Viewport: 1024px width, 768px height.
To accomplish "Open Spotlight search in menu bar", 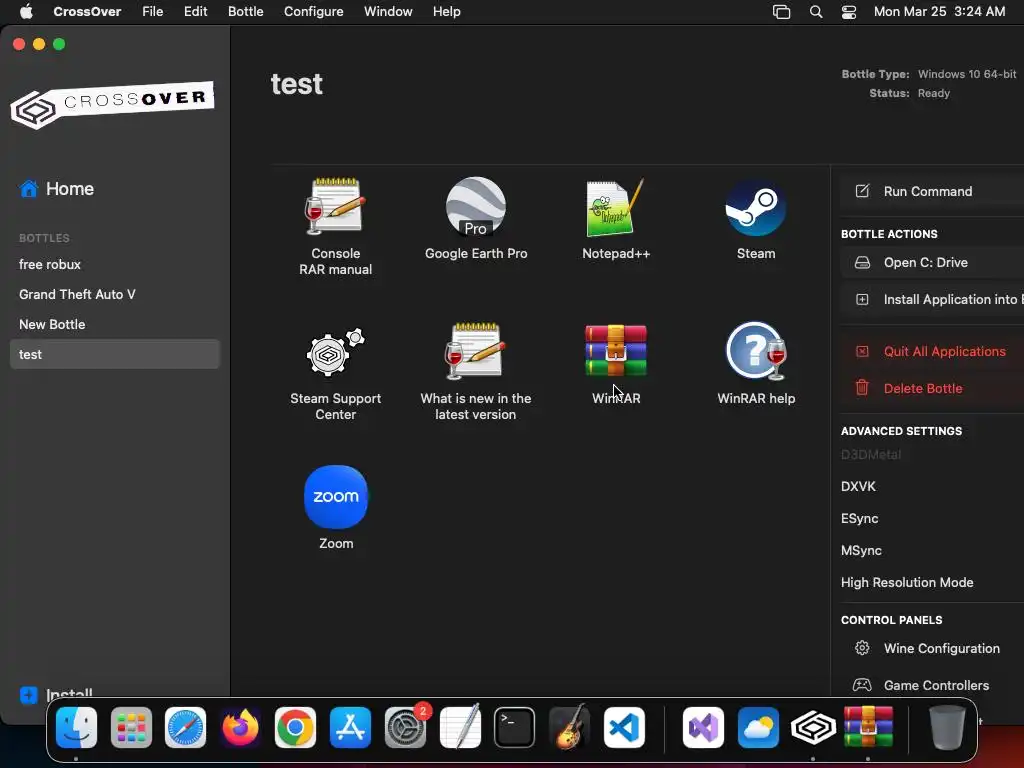I will click(816, 12).
